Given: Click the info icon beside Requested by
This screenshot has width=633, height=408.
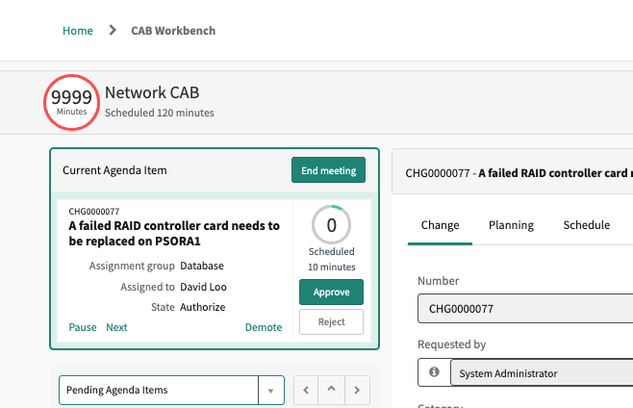Looking at the screenshot, I should click(x=434, y=373).
